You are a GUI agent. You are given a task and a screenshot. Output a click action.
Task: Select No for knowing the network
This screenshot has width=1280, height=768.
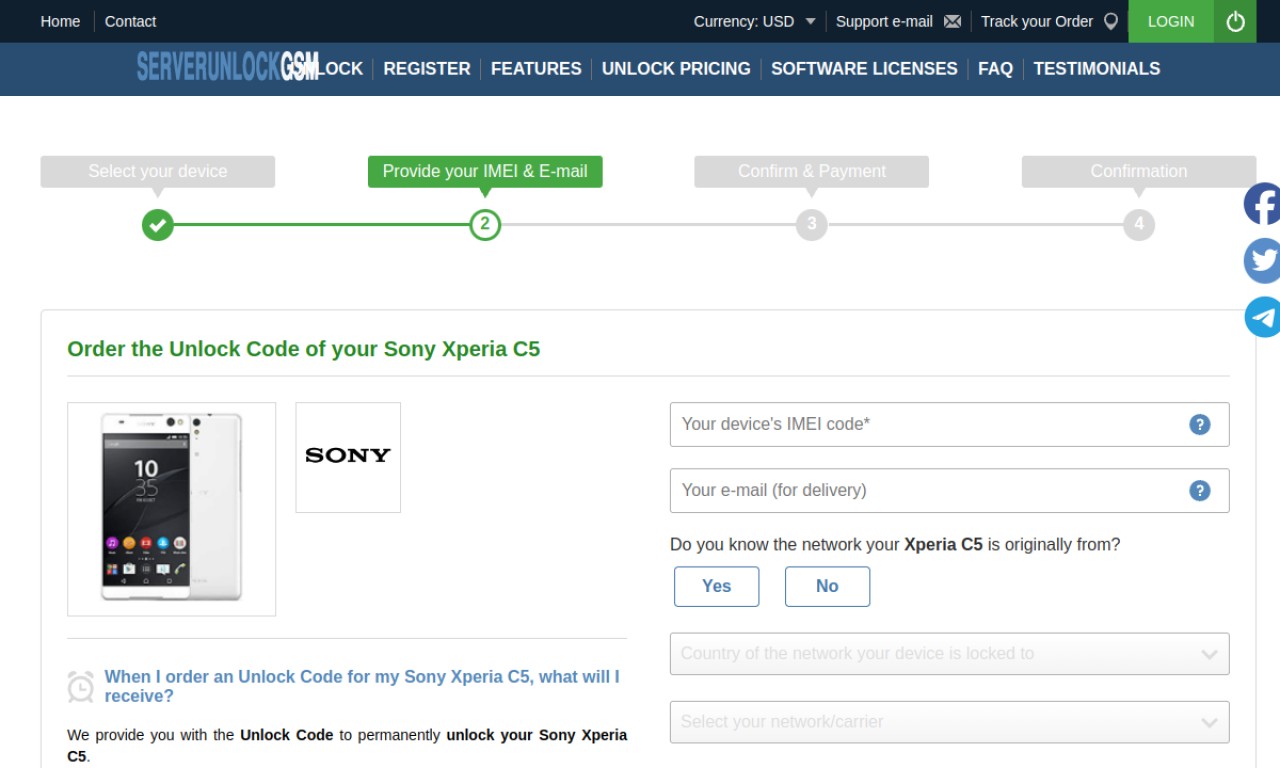[x=827, y=586]
